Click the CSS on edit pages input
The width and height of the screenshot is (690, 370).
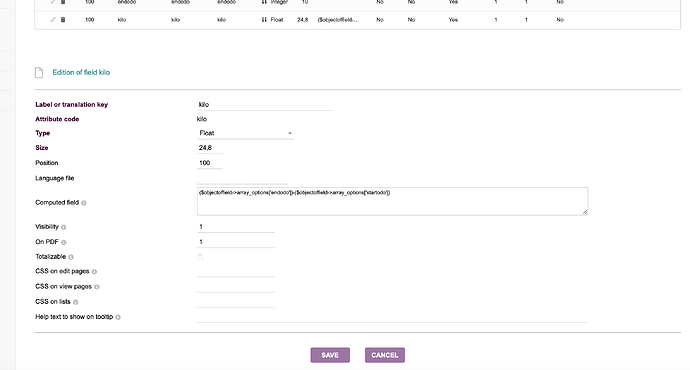[x=236, y=271]
